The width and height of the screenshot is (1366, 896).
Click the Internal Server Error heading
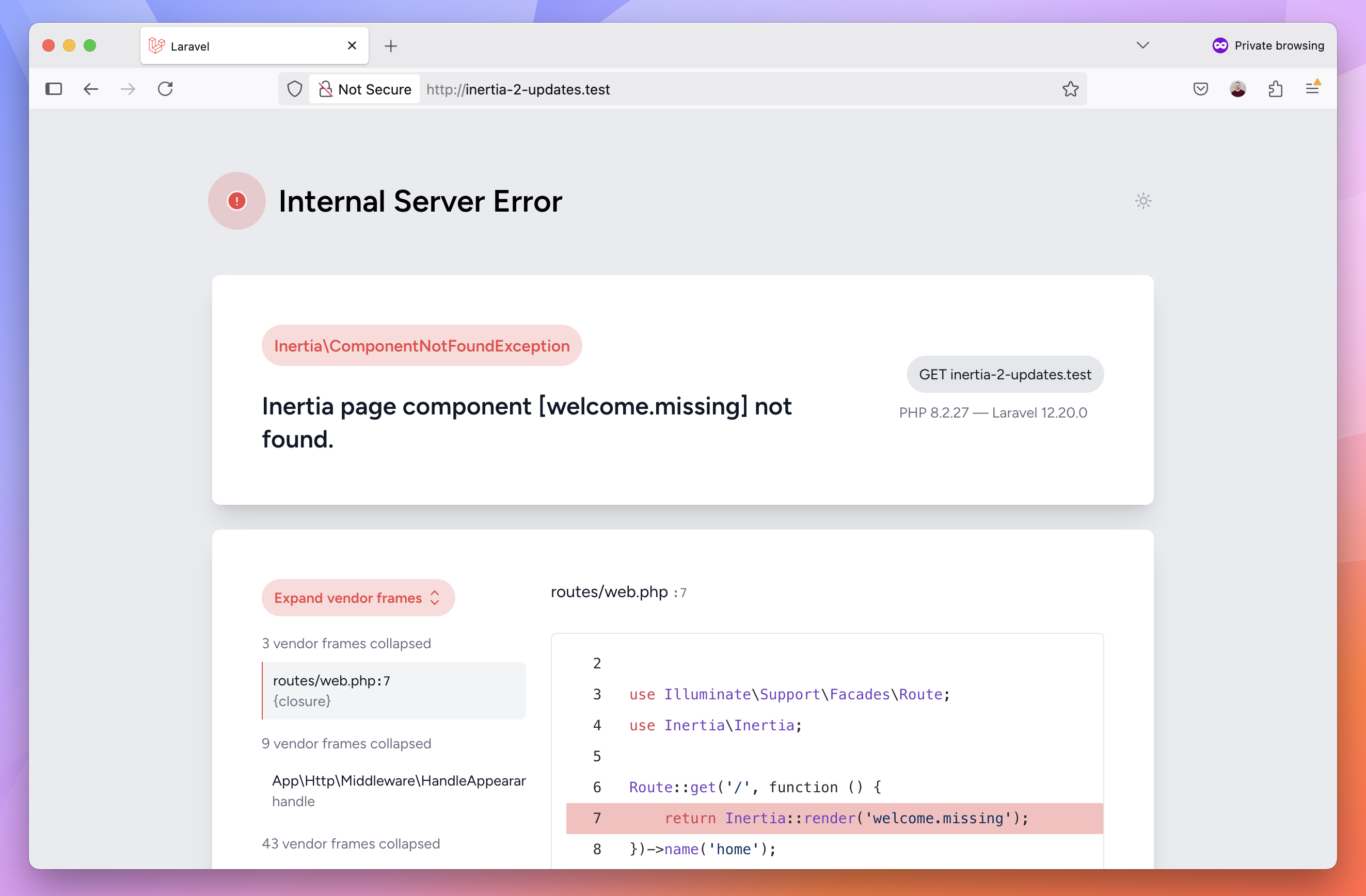(x=420, y=201)
